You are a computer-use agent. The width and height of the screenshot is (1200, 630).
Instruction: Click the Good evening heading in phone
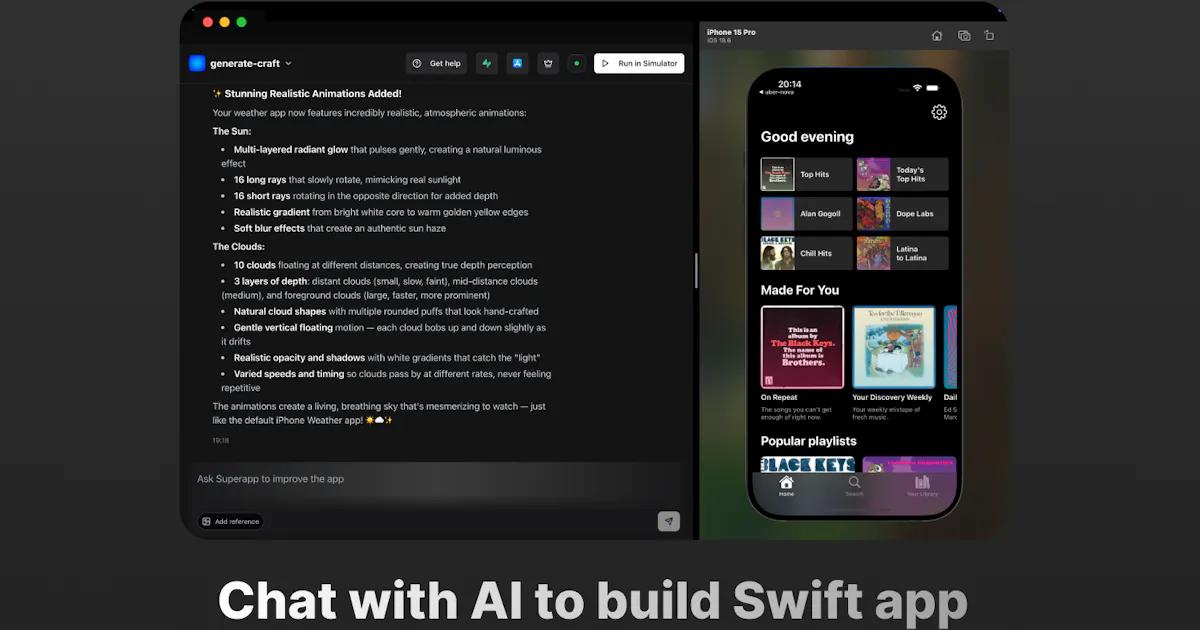click(807, 137)
